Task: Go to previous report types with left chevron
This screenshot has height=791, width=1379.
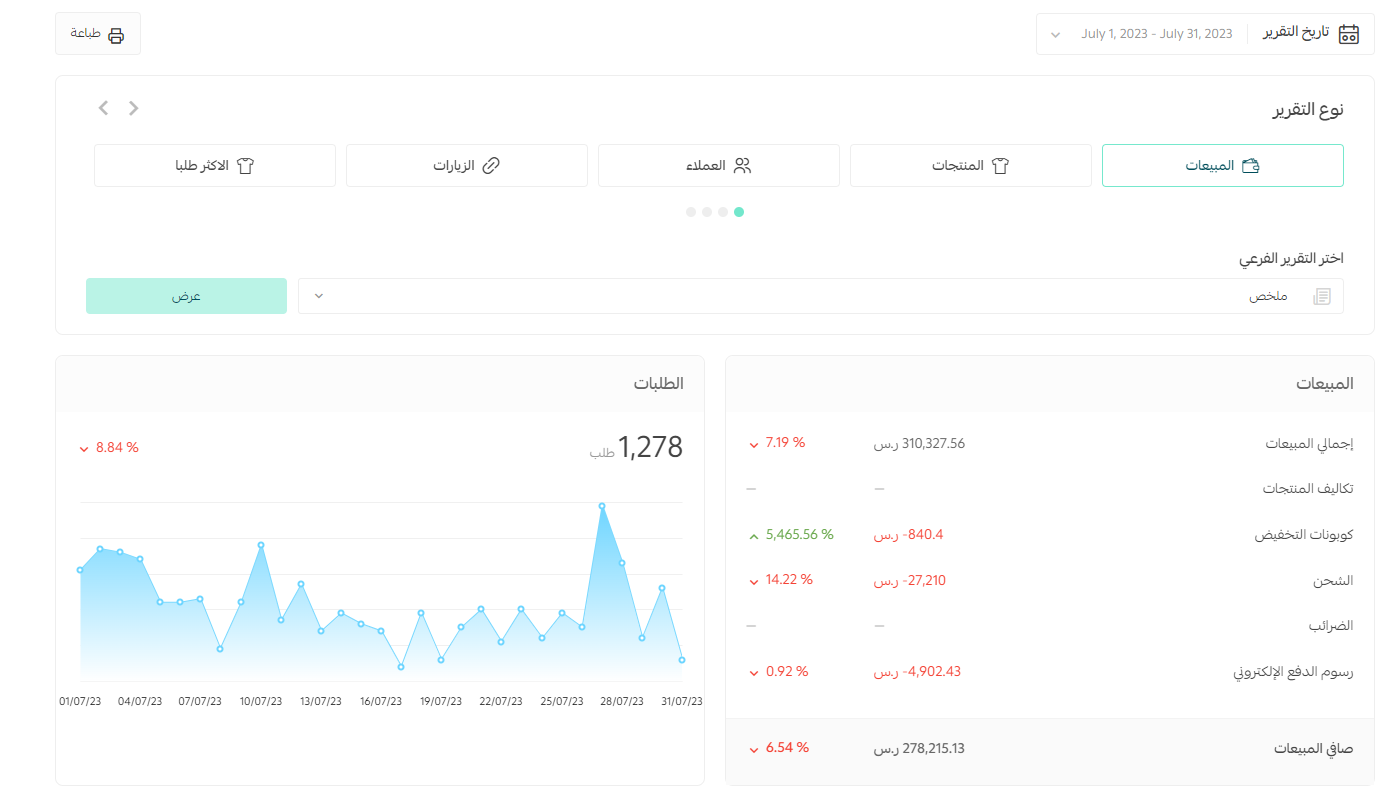Action: pos(103,108)
